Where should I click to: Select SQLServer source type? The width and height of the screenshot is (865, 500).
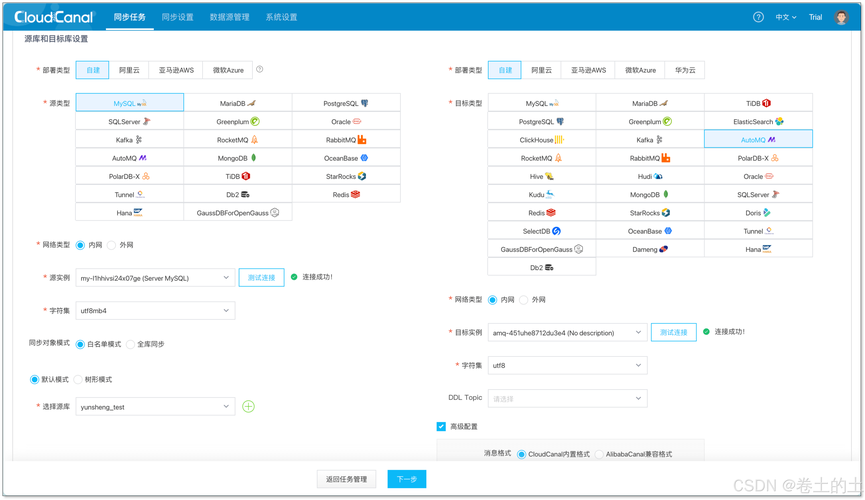130,121
